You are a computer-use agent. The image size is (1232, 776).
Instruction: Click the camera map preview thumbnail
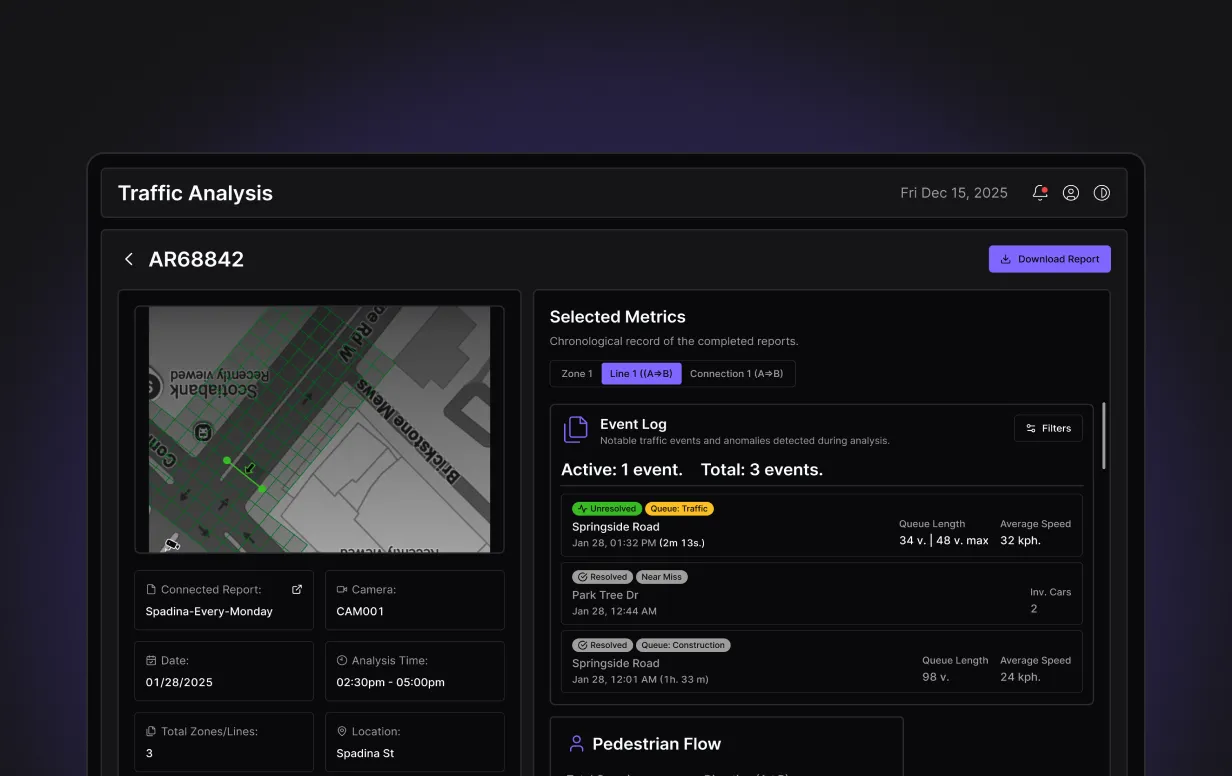(x=320, y=429)
